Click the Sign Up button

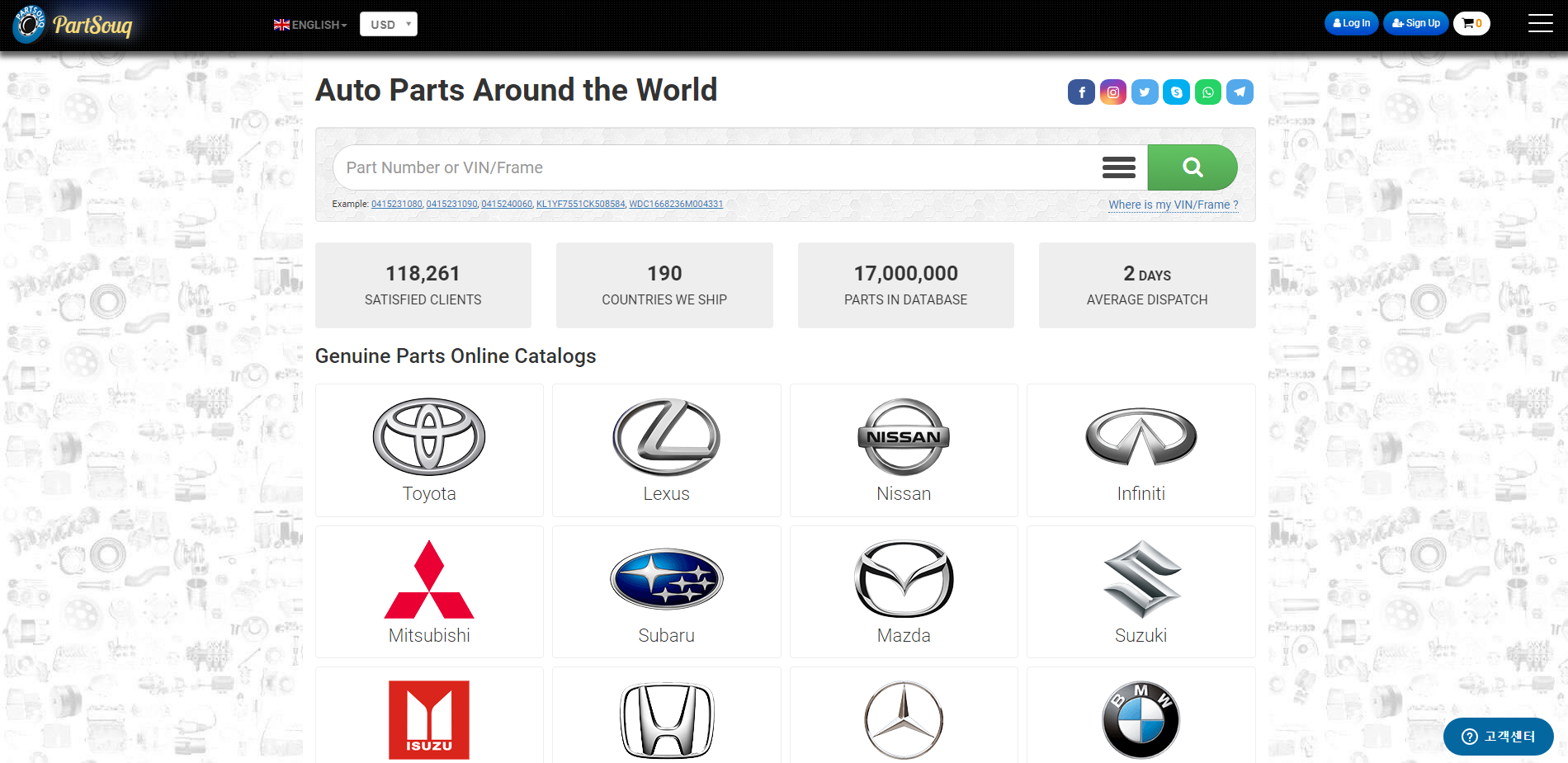tap(1415, 23)
